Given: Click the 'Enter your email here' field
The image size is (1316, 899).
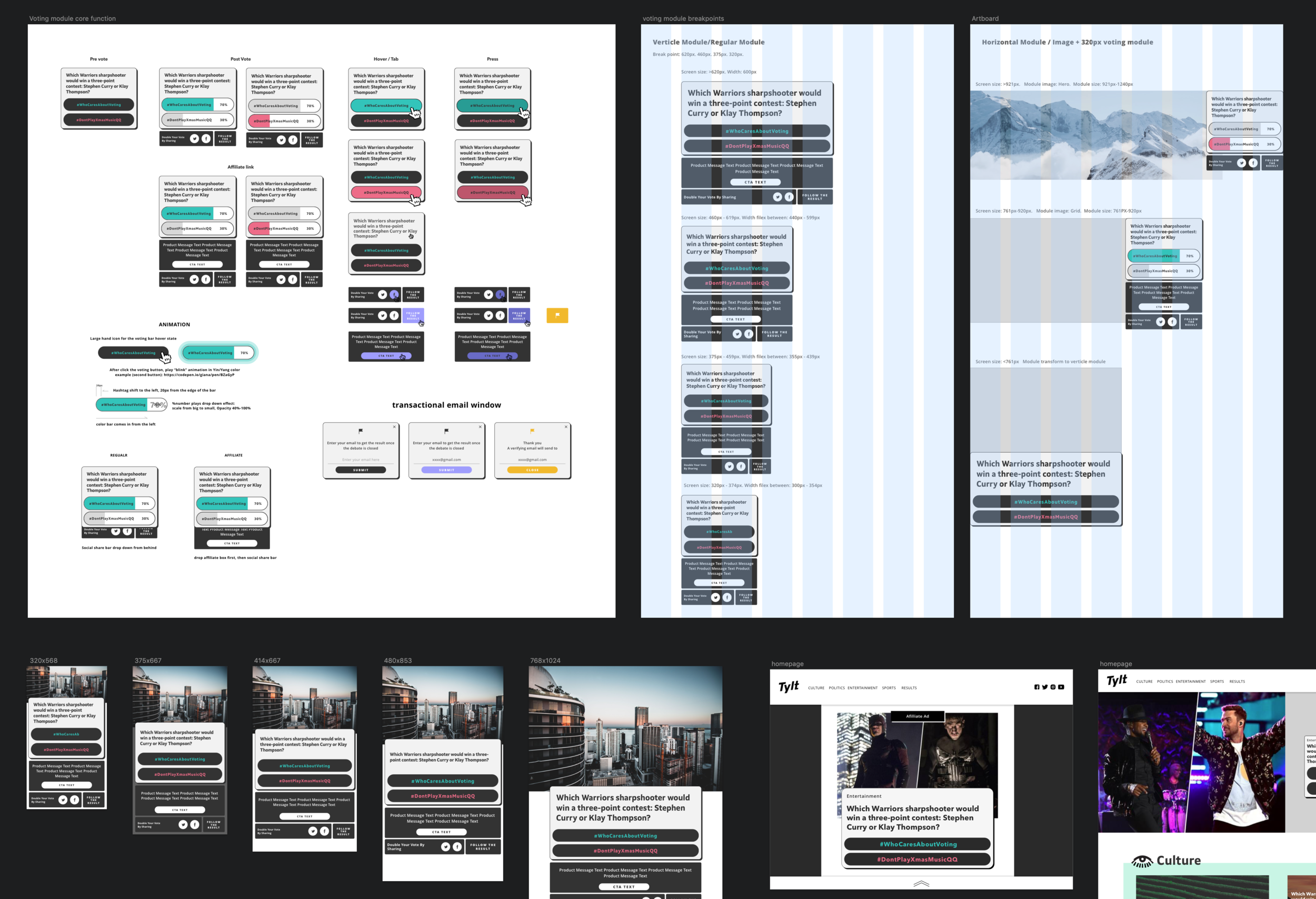Looking at the screenshot, I should pos(361,460).
